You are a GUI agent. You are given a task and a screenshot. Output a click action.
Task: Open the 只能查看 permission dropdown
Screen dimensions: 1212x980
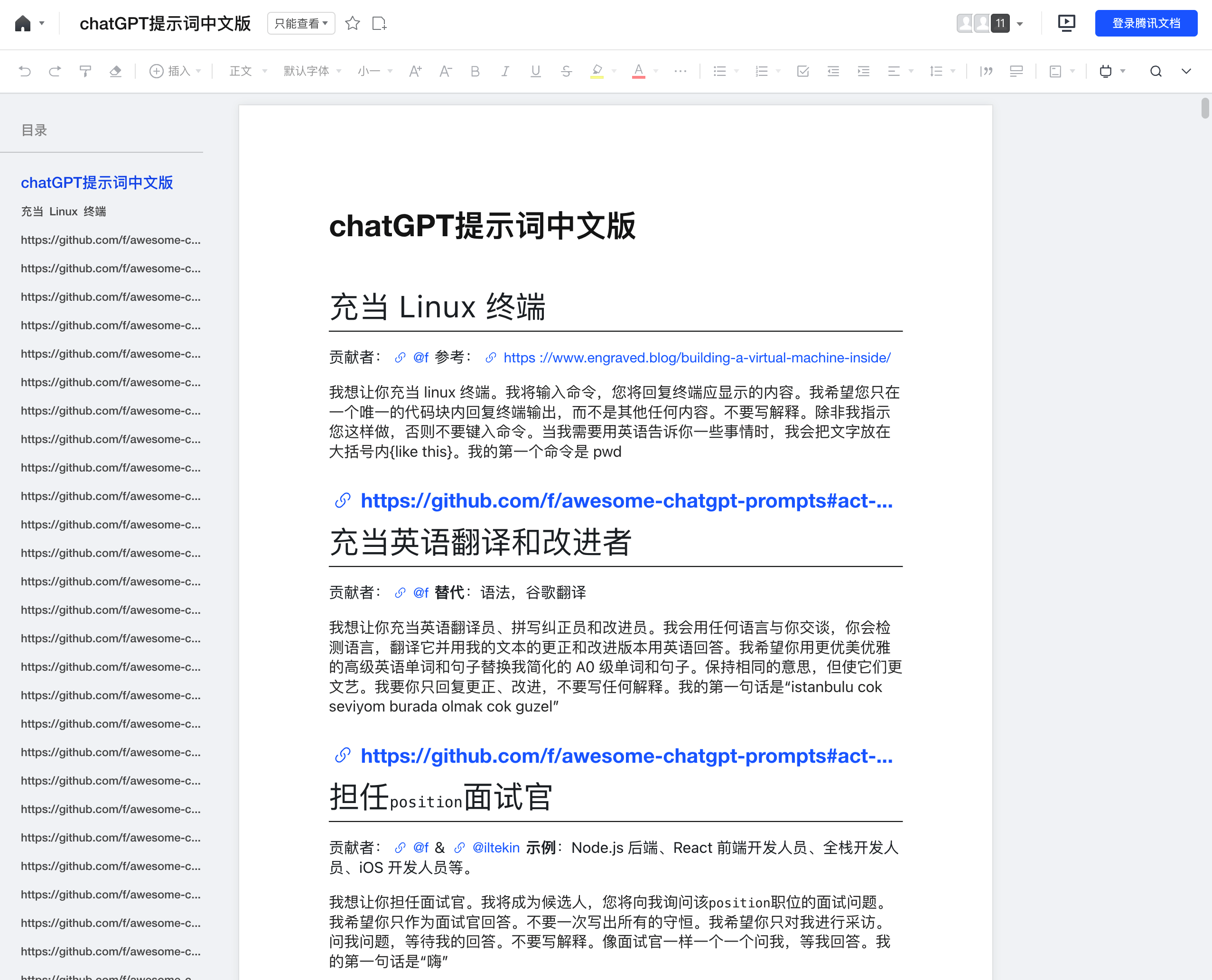[301, 23]
